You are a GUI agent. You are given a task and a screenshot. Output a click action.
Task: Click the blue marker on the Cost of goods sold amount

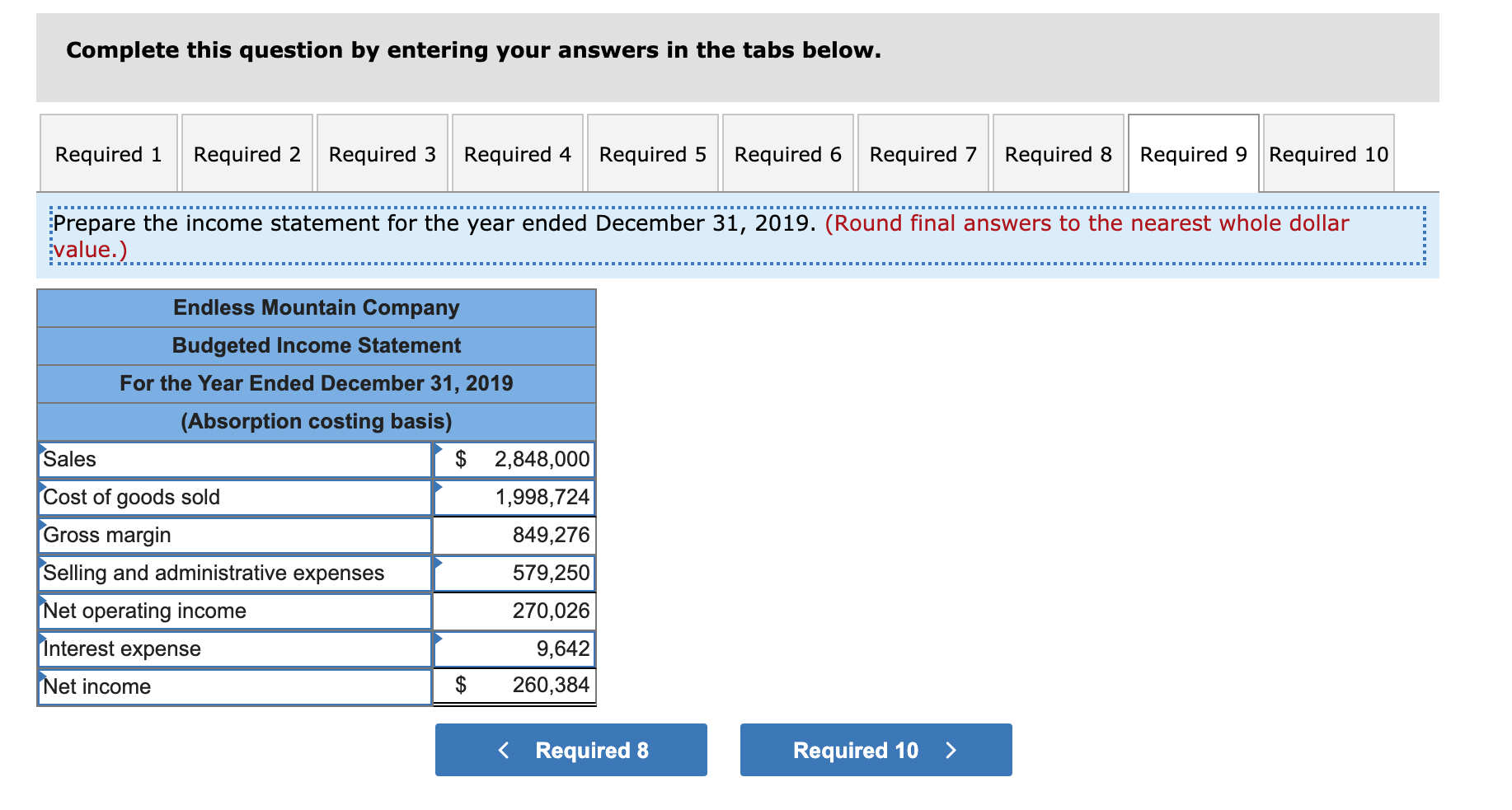click(438, 487)
